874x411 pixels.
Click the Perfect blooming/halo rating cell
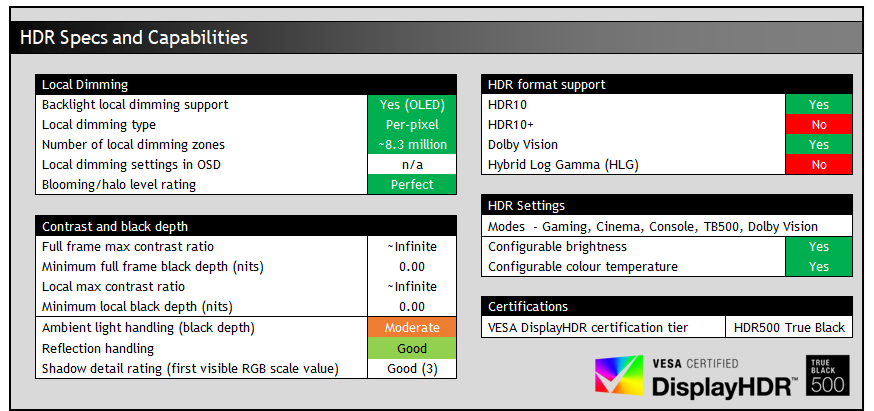412,185
